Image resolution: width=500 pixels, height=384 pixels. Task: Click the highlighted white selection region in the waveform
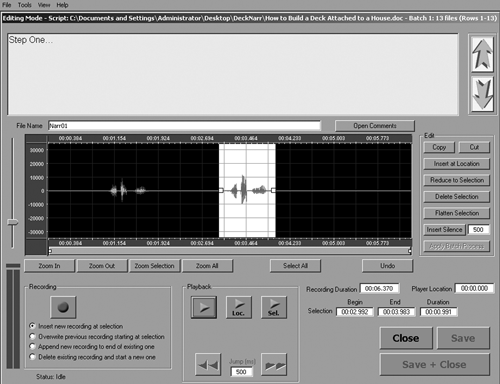click(x=247, y=190)
